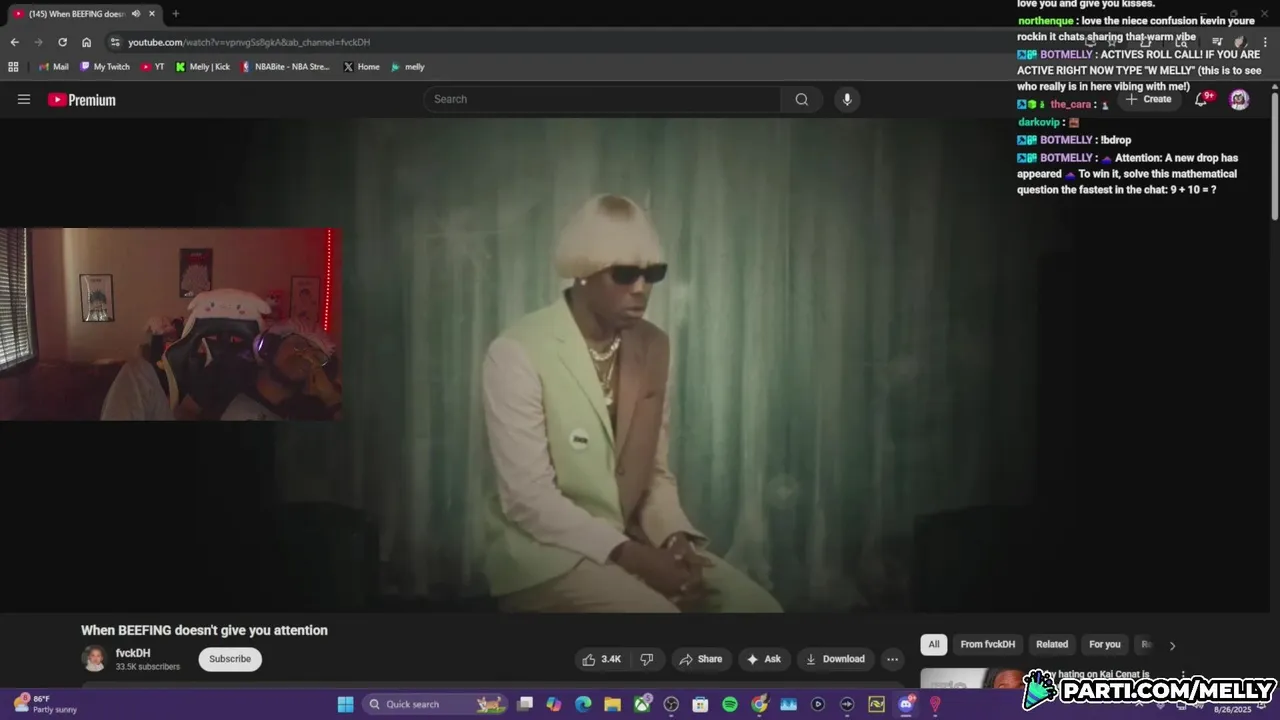The width and height of the screenshot is (1280, 720).
Task: Go to YouTube Premium home logo
Action: [82, 100]
